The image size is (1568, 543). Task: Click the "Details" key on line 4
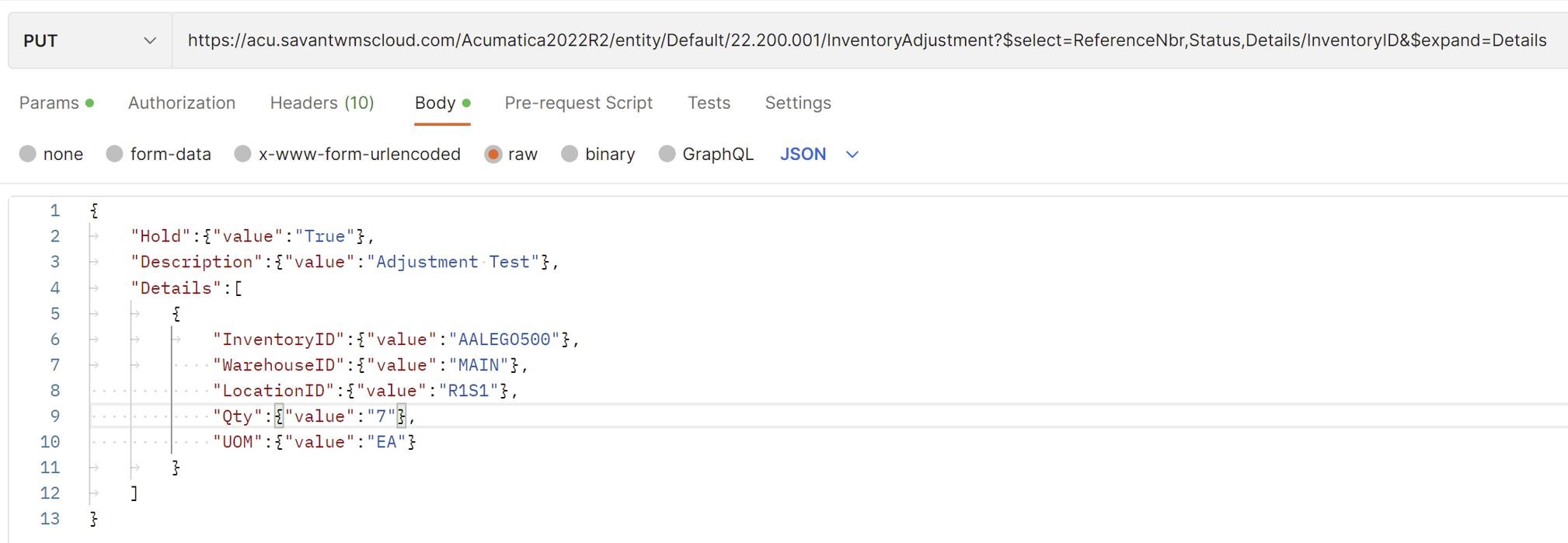coord(176,288)
